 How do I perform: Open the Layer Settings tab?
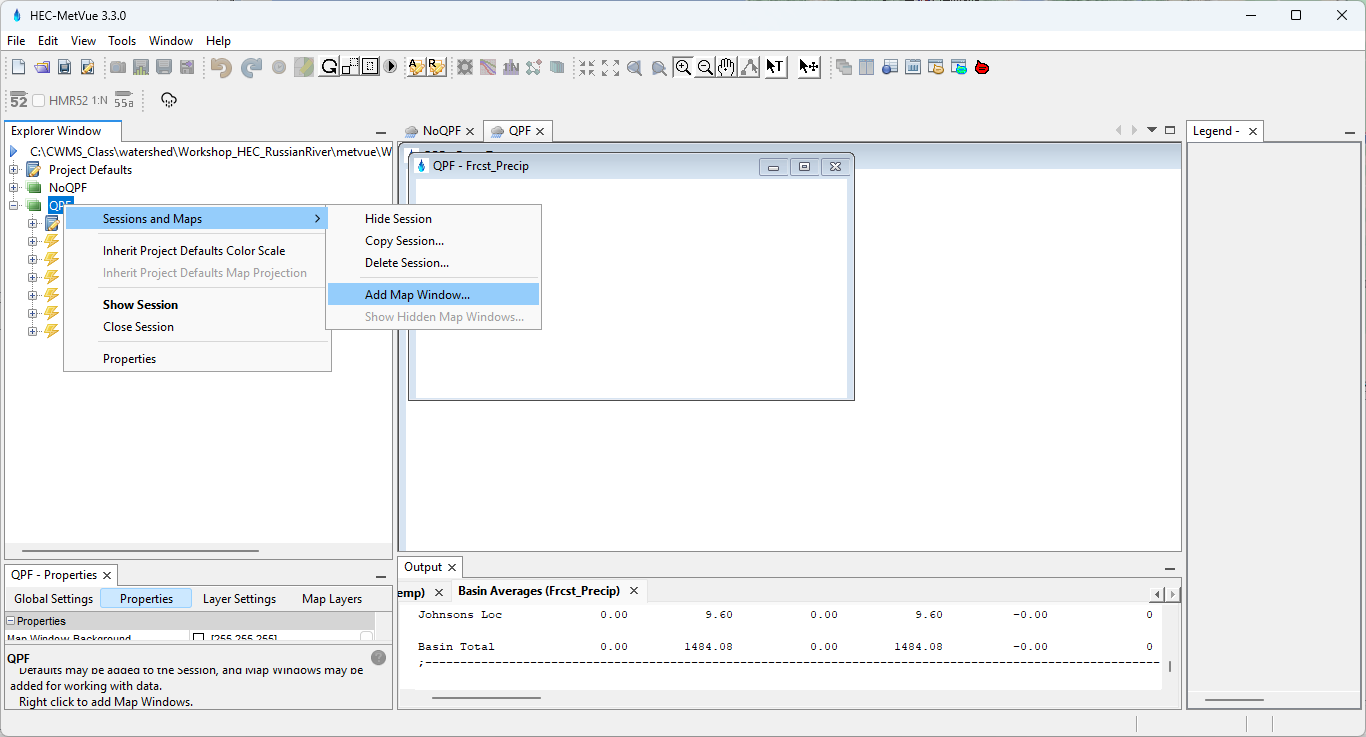tap(239, 599)
